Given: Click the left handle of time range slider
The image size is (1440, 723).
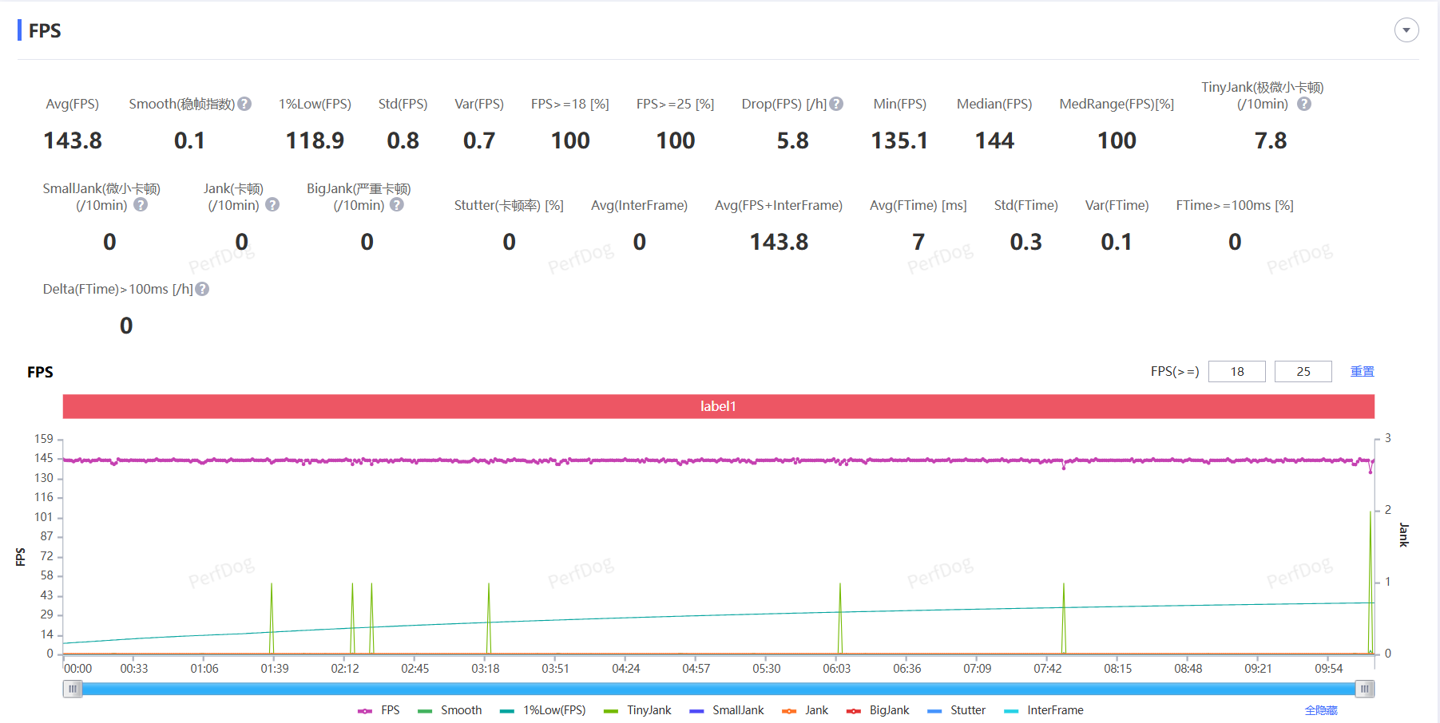Looking at the screenshot, I should click(x=73, y=689).
